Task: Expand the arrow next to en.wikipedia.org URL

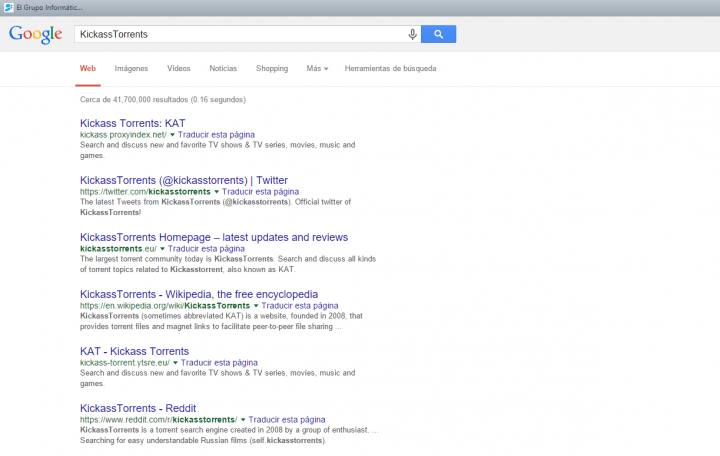Action: point(256,305)
